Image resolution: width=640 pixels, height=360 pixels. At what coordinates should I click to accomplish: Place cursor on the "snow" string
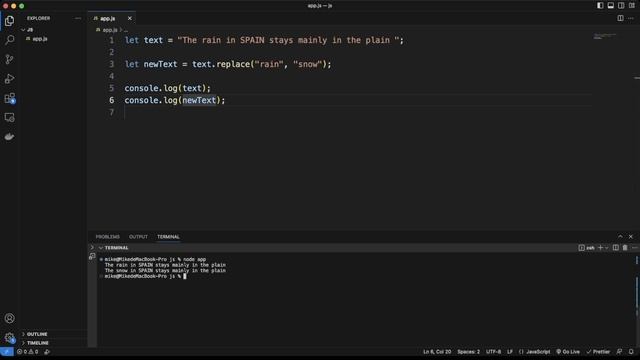308,64
